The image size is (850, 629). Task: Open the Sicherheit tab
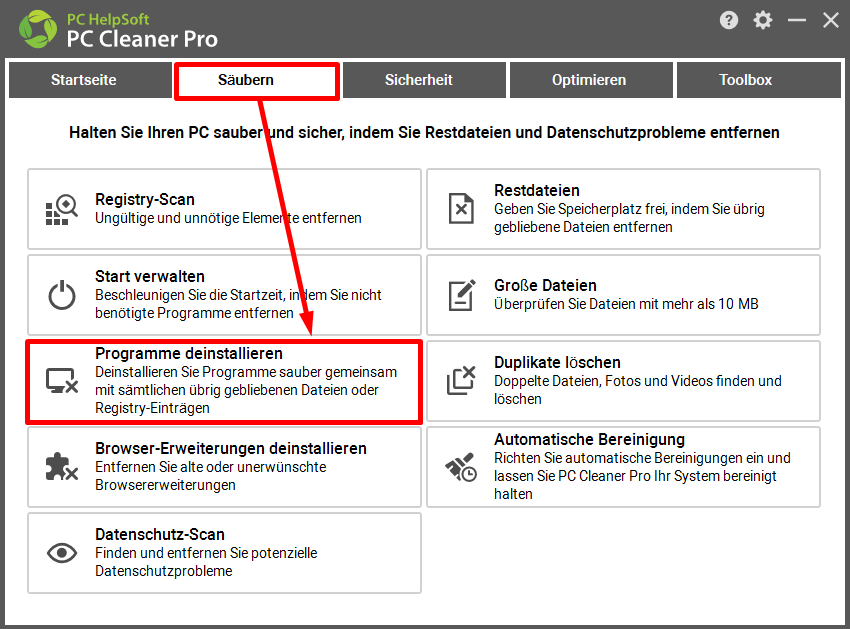424,80
